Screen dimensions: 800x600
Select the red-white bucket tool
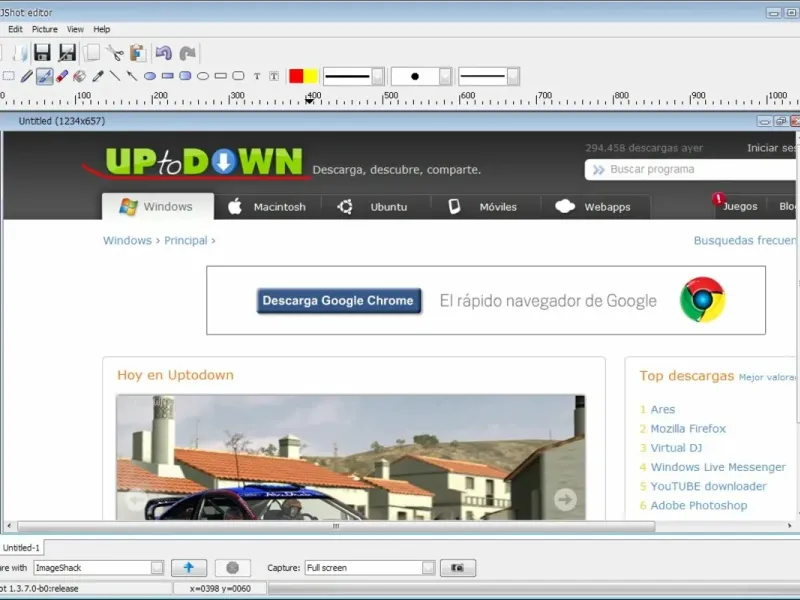[x=79, y=77]
